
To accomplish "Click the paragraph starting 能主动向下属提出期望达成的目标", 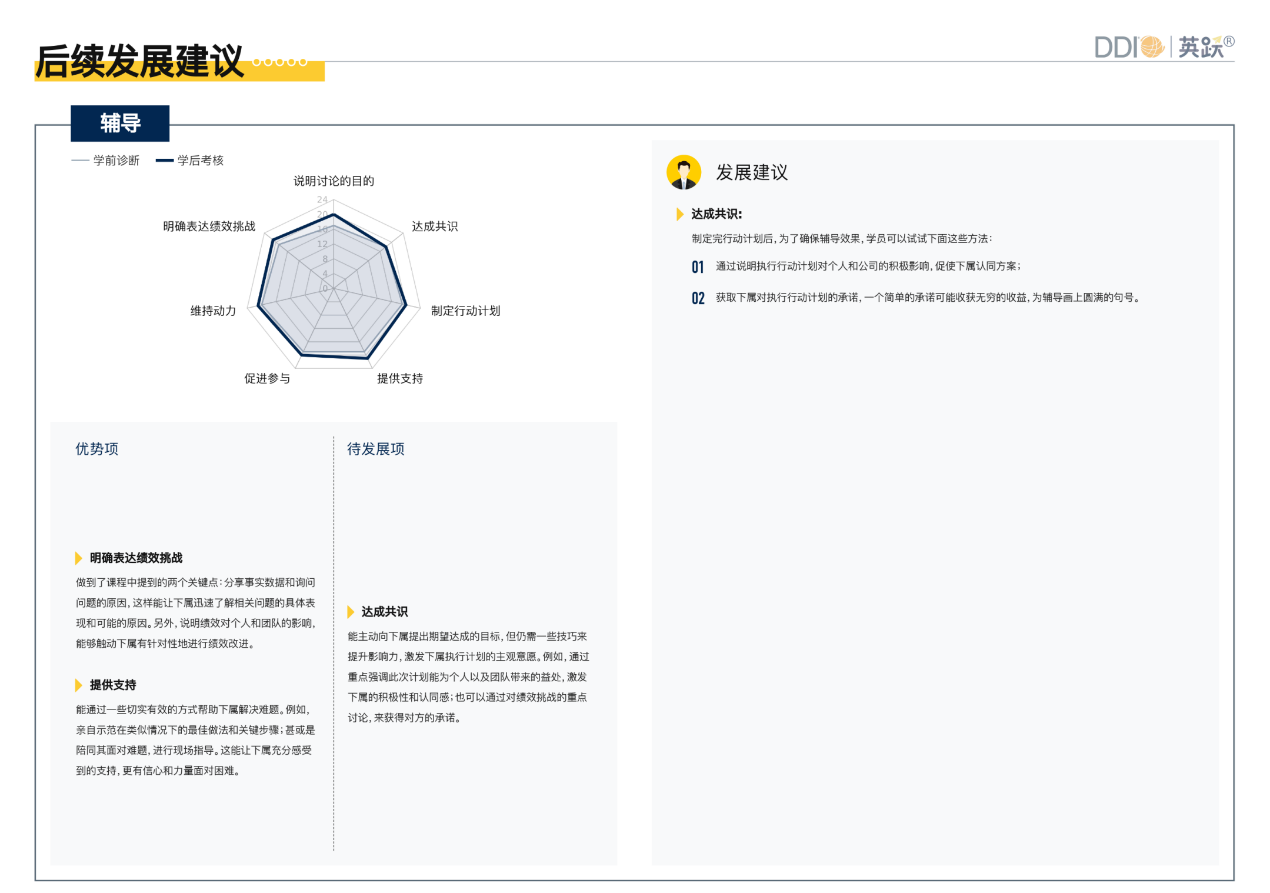I will (467, 676).
